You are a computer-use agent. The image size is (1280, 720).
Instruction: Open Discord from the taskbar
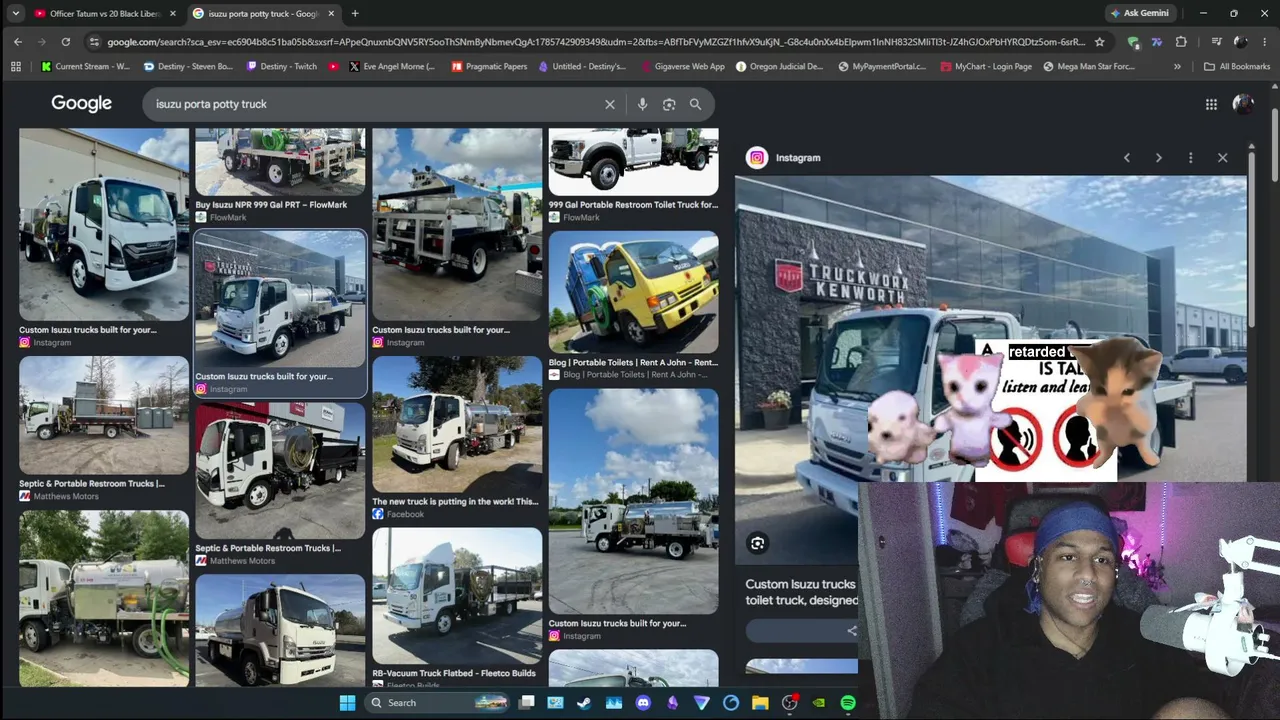643,703
